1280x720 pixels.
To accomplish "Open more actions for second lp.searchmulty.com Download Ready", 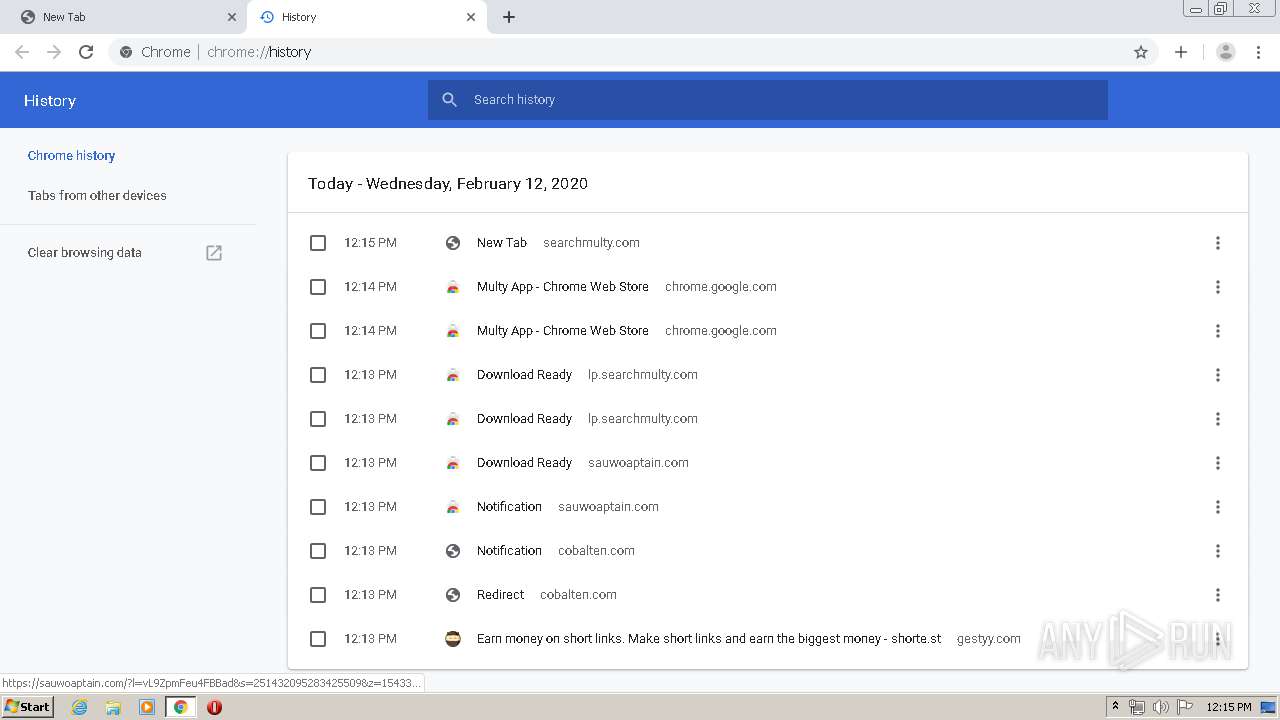I will pyautogui.click(x=1218, y=419).
